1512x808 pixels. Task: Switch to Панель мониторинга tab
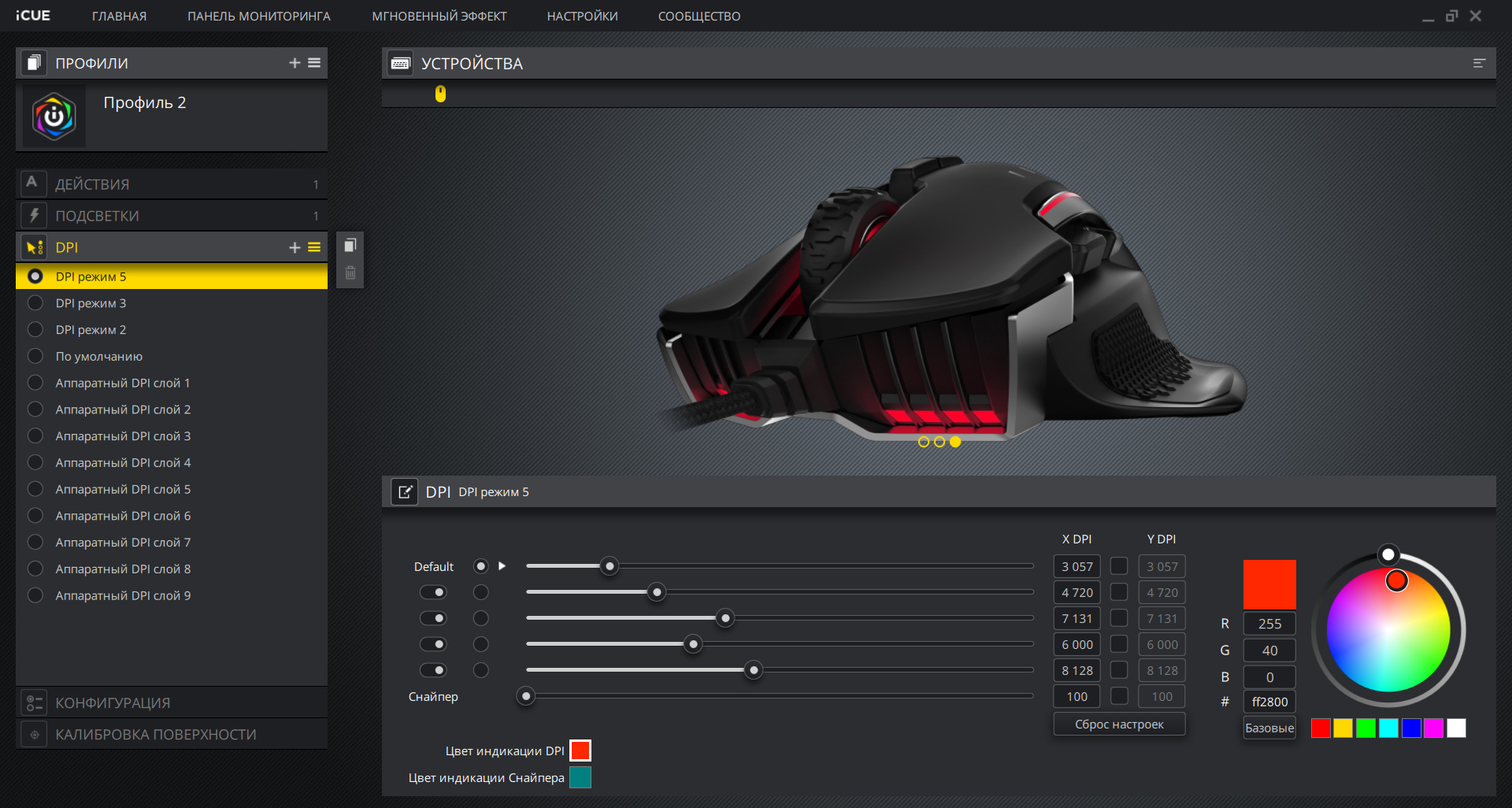(258, 16)
